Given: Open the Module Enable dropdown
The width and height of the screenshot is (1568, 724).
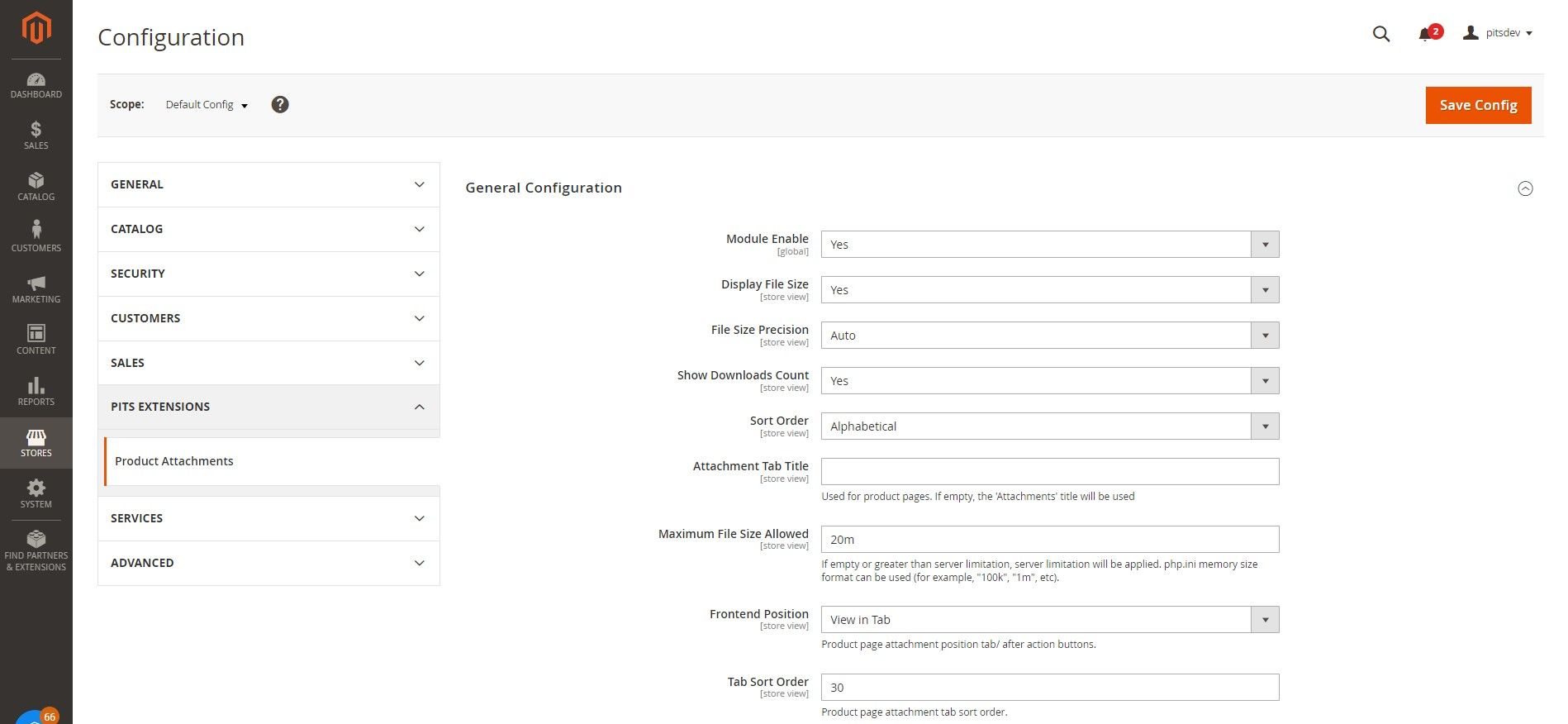Looking at the screenshot, I should click(x=1049, y=245).
